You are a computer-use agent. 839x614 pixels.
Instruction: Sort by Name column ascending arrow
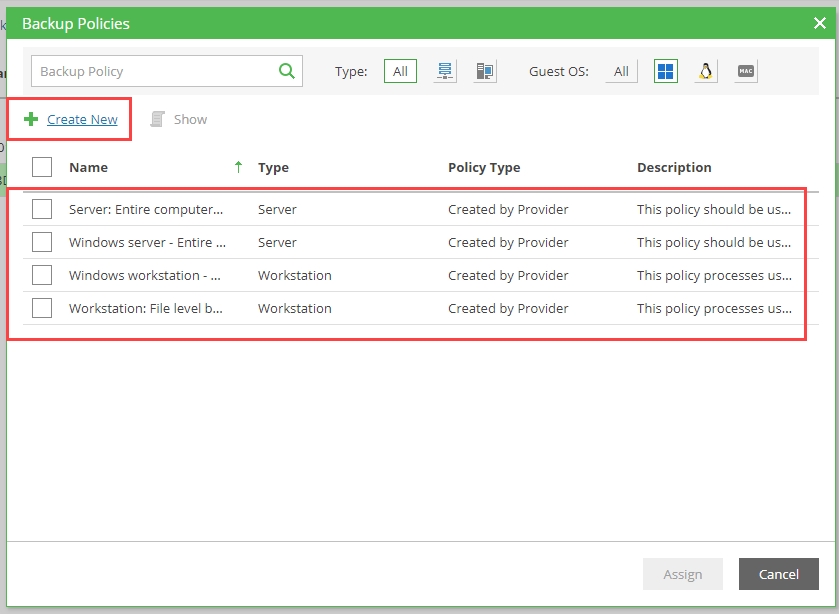tap(238, 167)
